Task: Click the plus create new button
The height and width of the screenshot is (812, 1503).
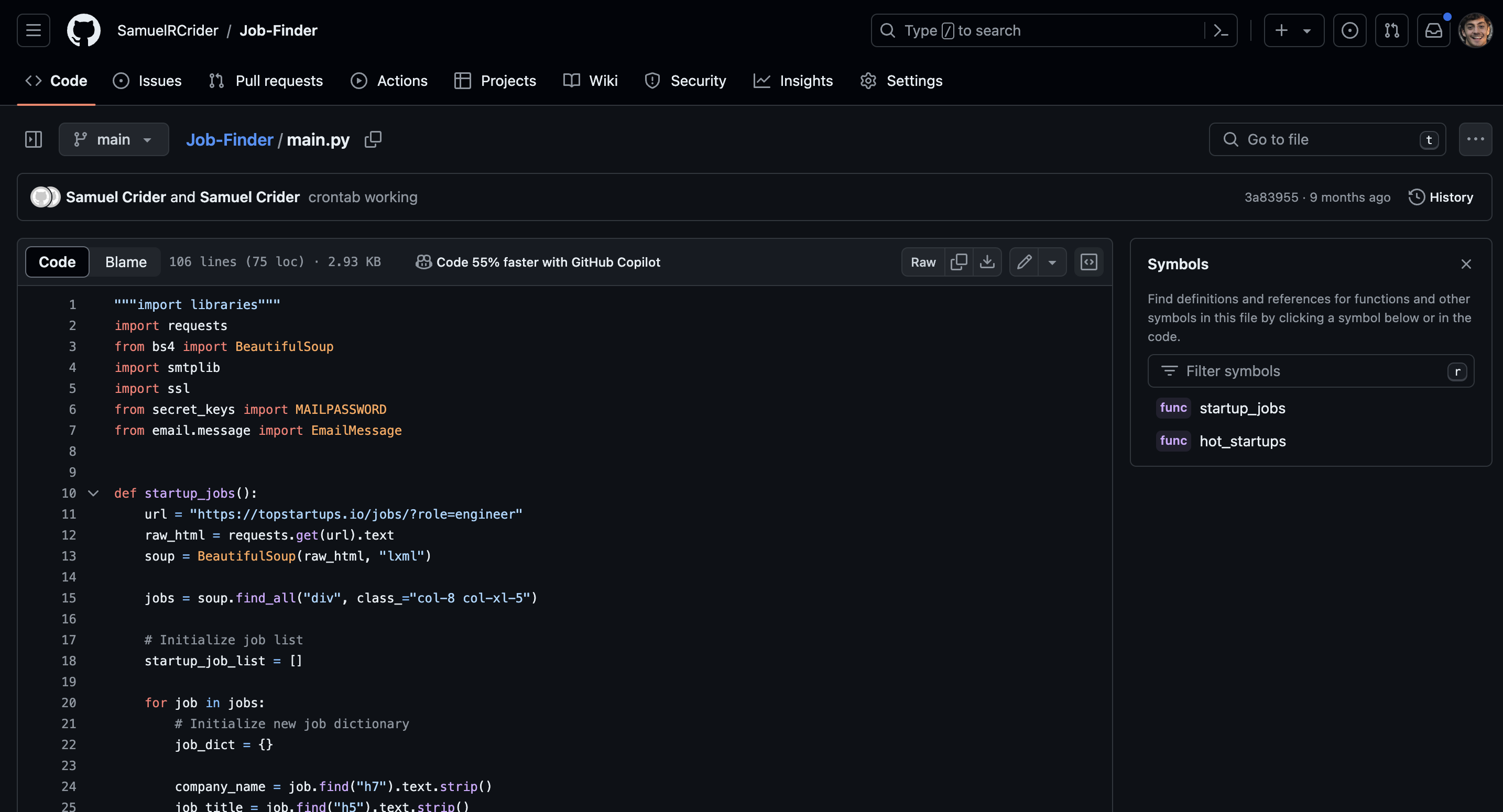Action: click(1281, 30)
